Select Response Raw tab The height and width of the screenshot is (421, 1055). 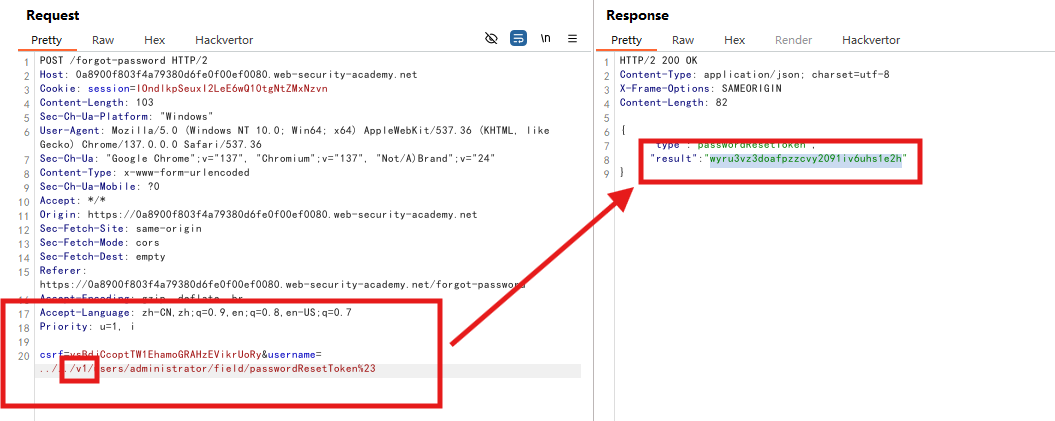683,40
